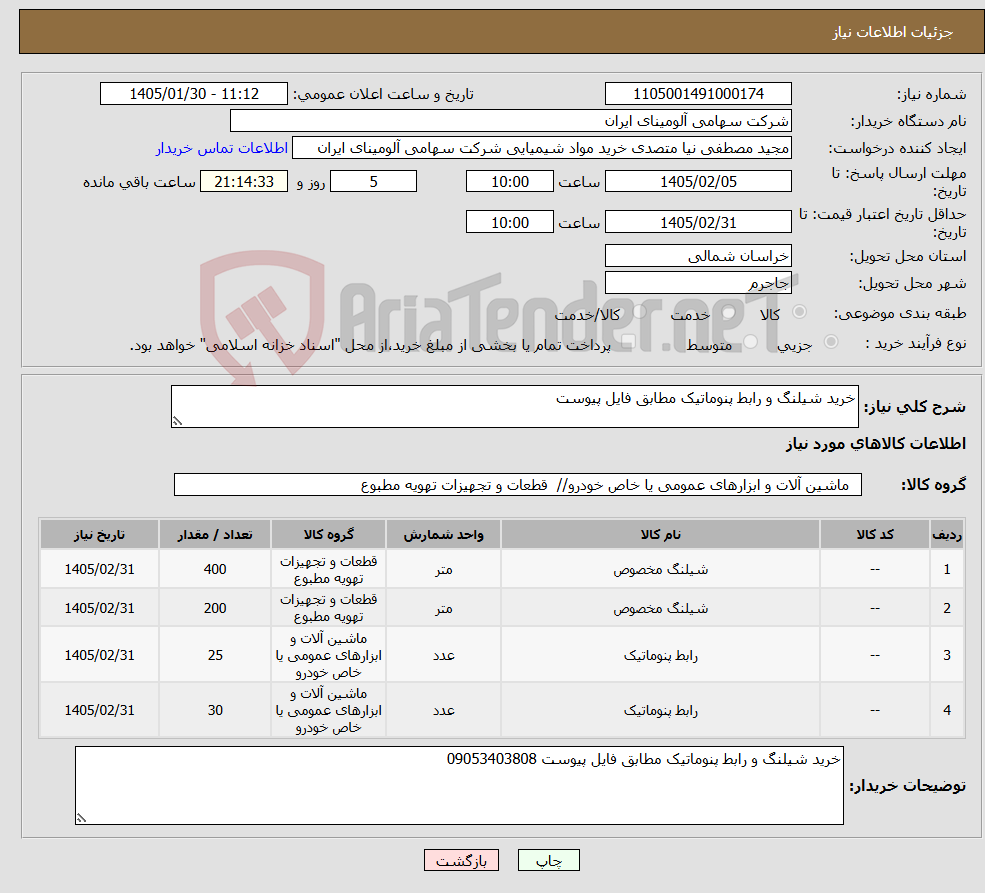The height and width of the screenshot is (893, 985).
Task: Click the request creator field
Action: pos(541,148)
